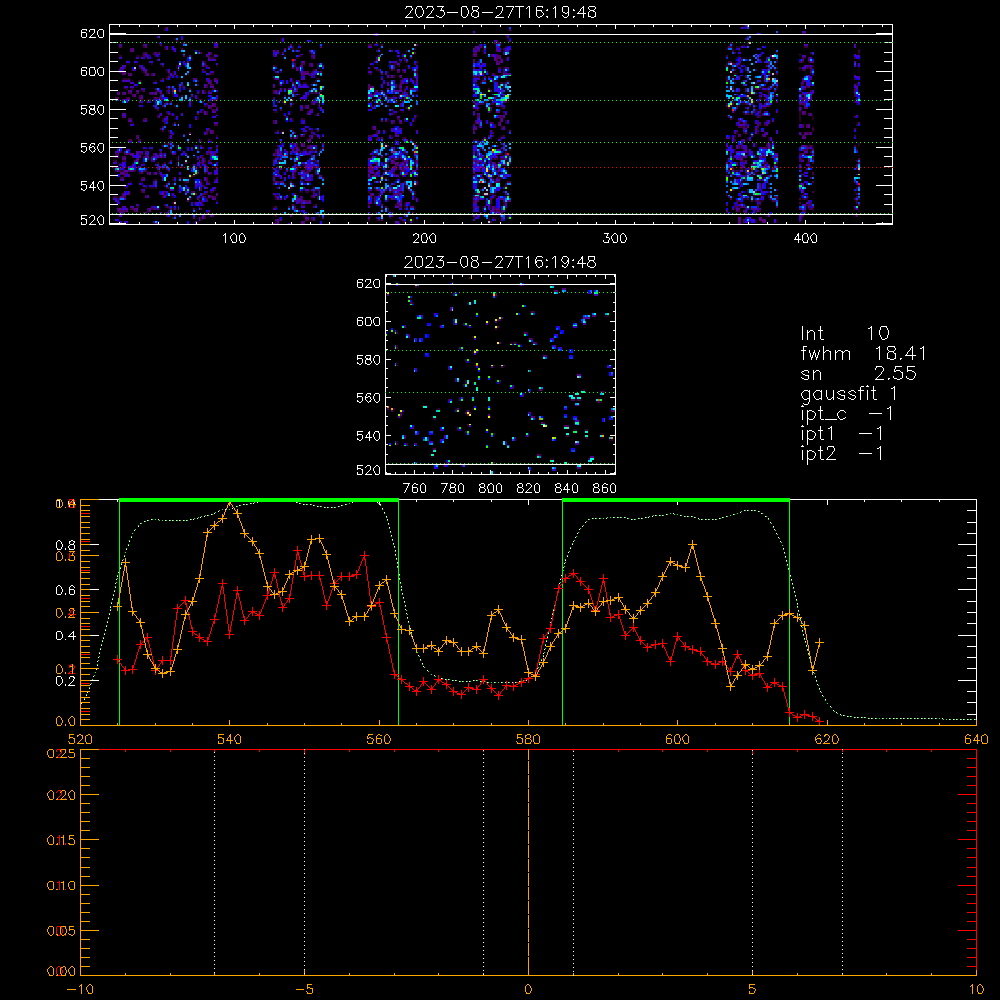Click the dotted vertical line near -7
The width and height of the screenshot is (1000, 1000).
(214, 862)
